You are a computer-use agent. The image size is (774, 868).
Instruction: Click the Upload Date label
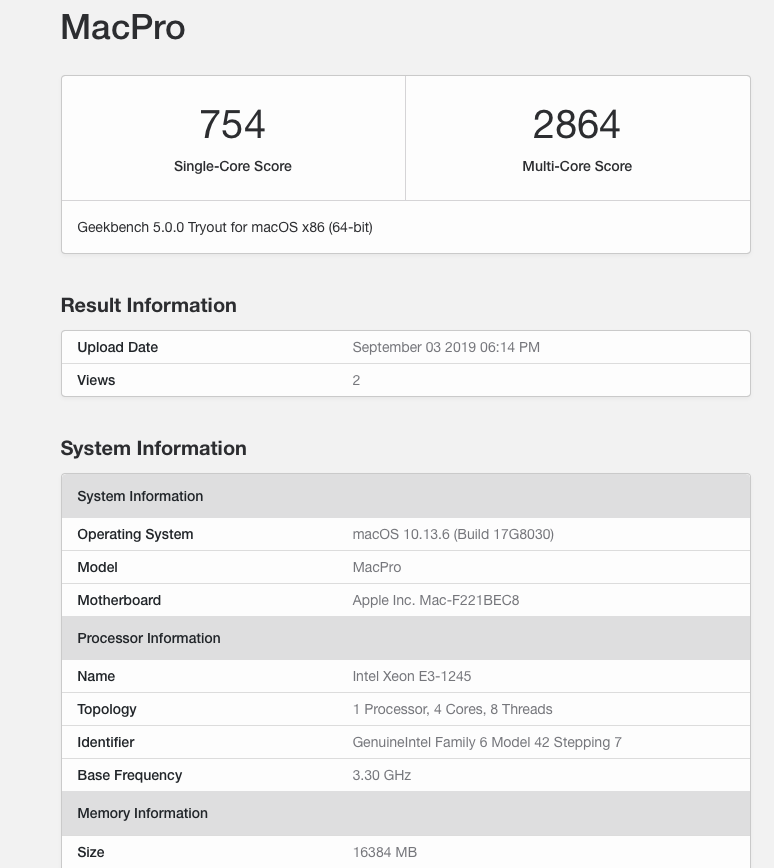(x=117, y=347)
